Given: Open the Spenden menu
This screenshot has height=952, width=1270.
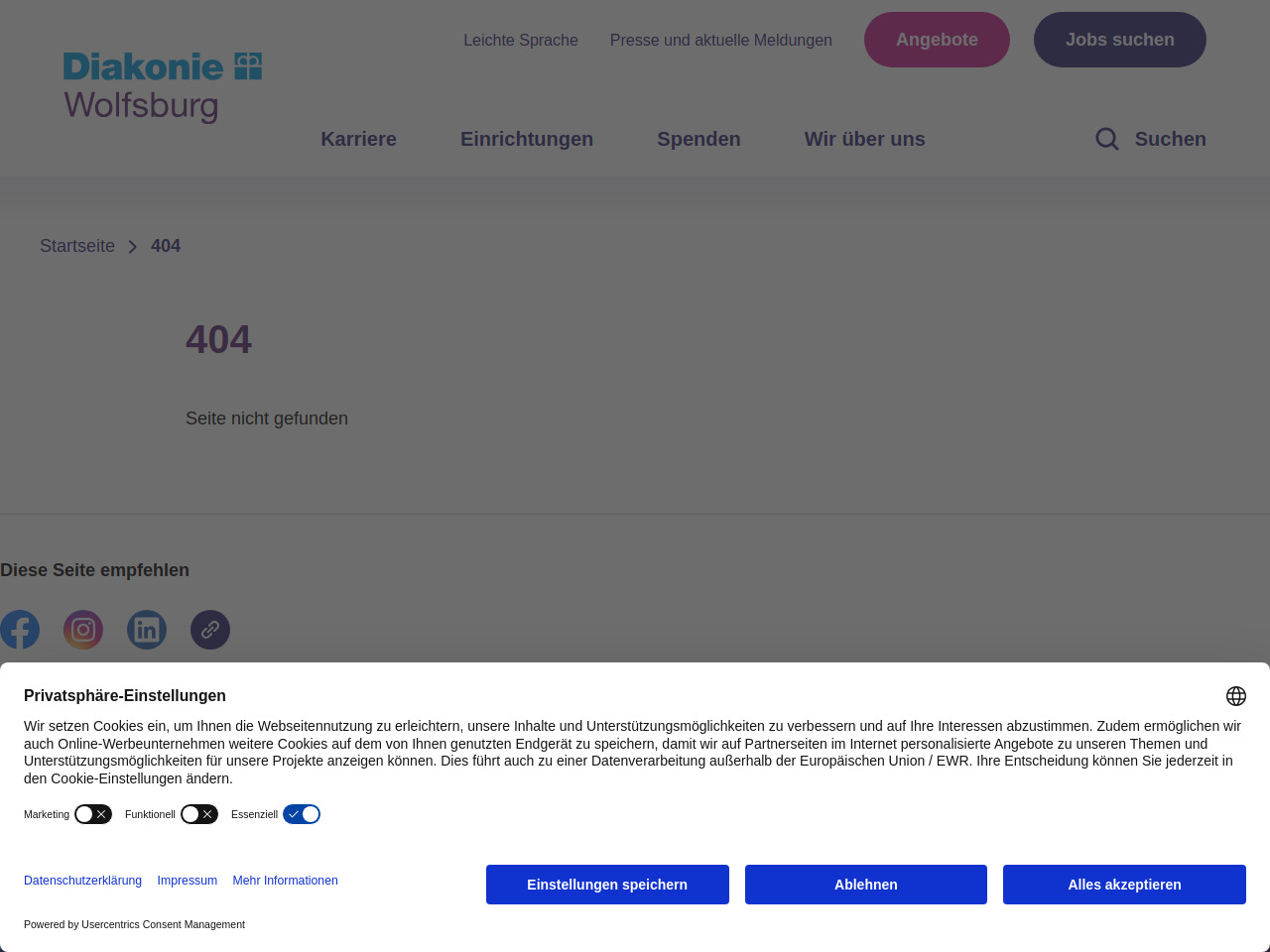Looking at the screenshot, I should [x=698, y=139].
